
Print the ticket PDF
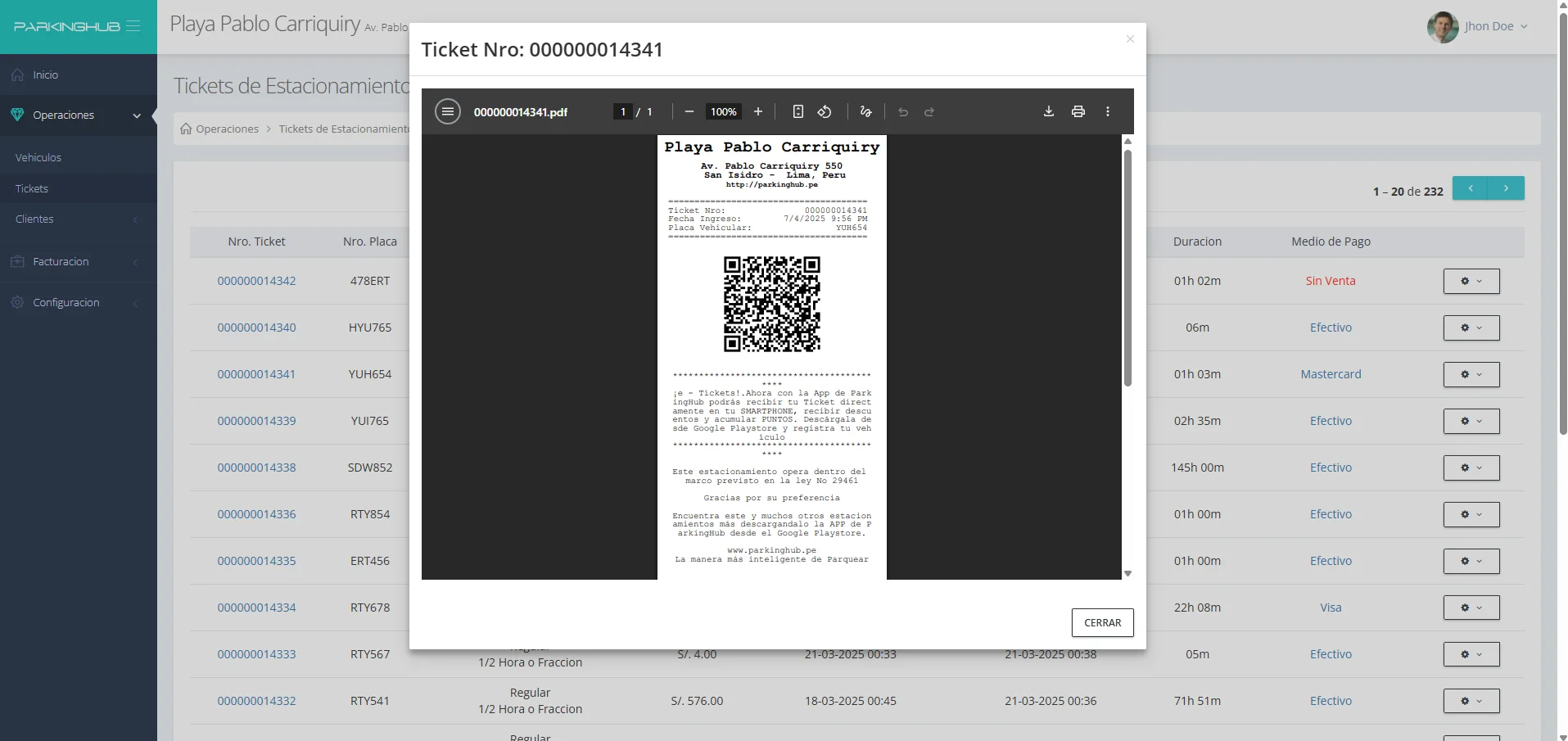tap(1078, 111)
